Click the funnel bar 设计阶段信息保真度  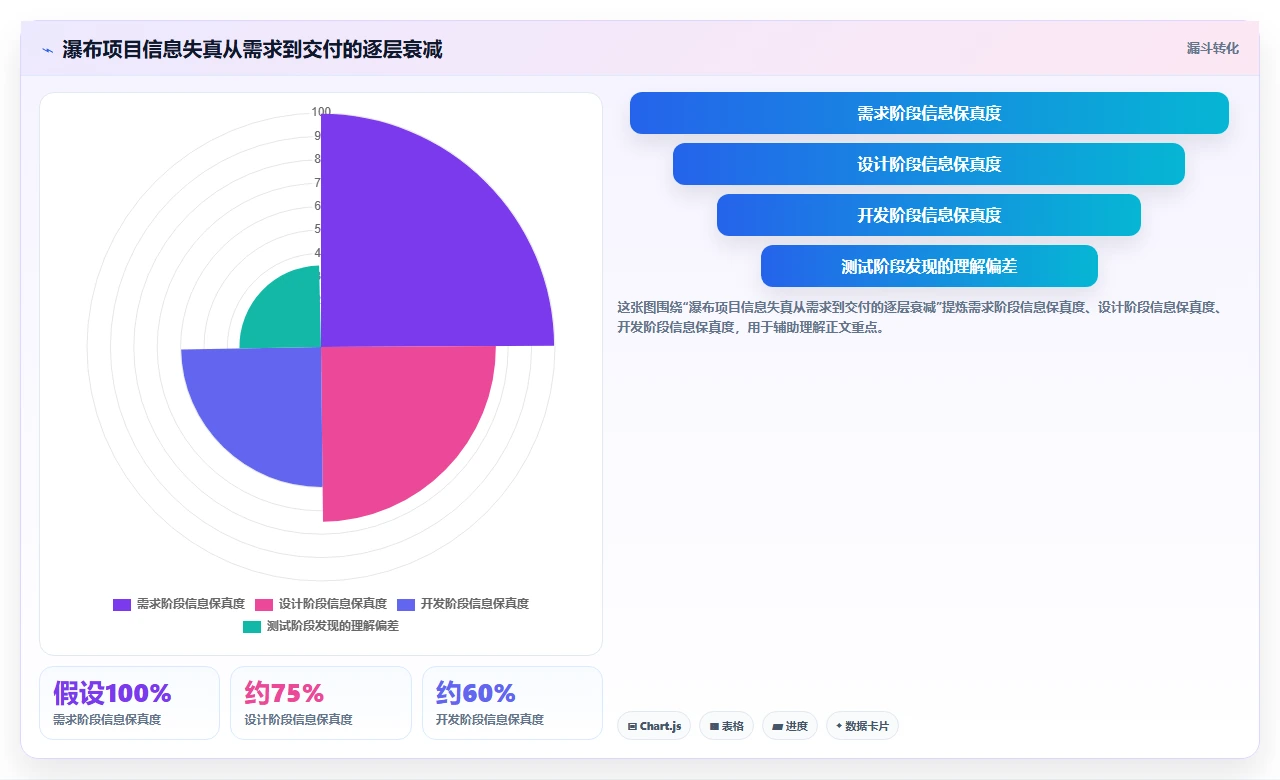point(929,164)
